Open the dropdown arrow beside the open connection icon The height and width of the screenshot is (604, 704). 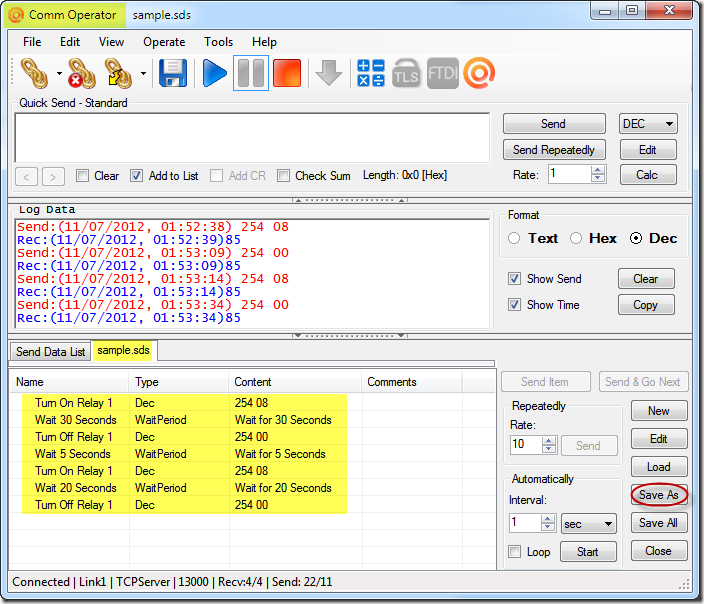[x=59, y=73]
